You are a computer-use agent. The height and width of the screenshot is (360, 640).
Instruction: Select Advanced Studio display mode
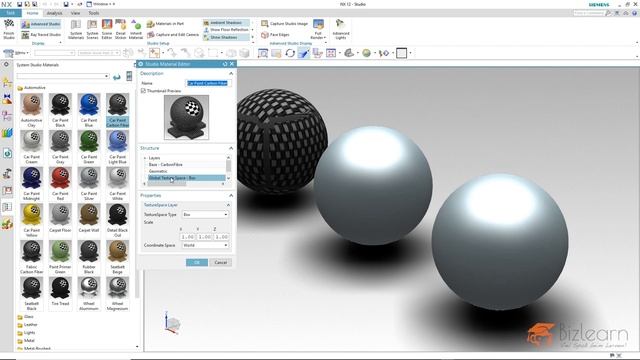(x=41, y=24)
